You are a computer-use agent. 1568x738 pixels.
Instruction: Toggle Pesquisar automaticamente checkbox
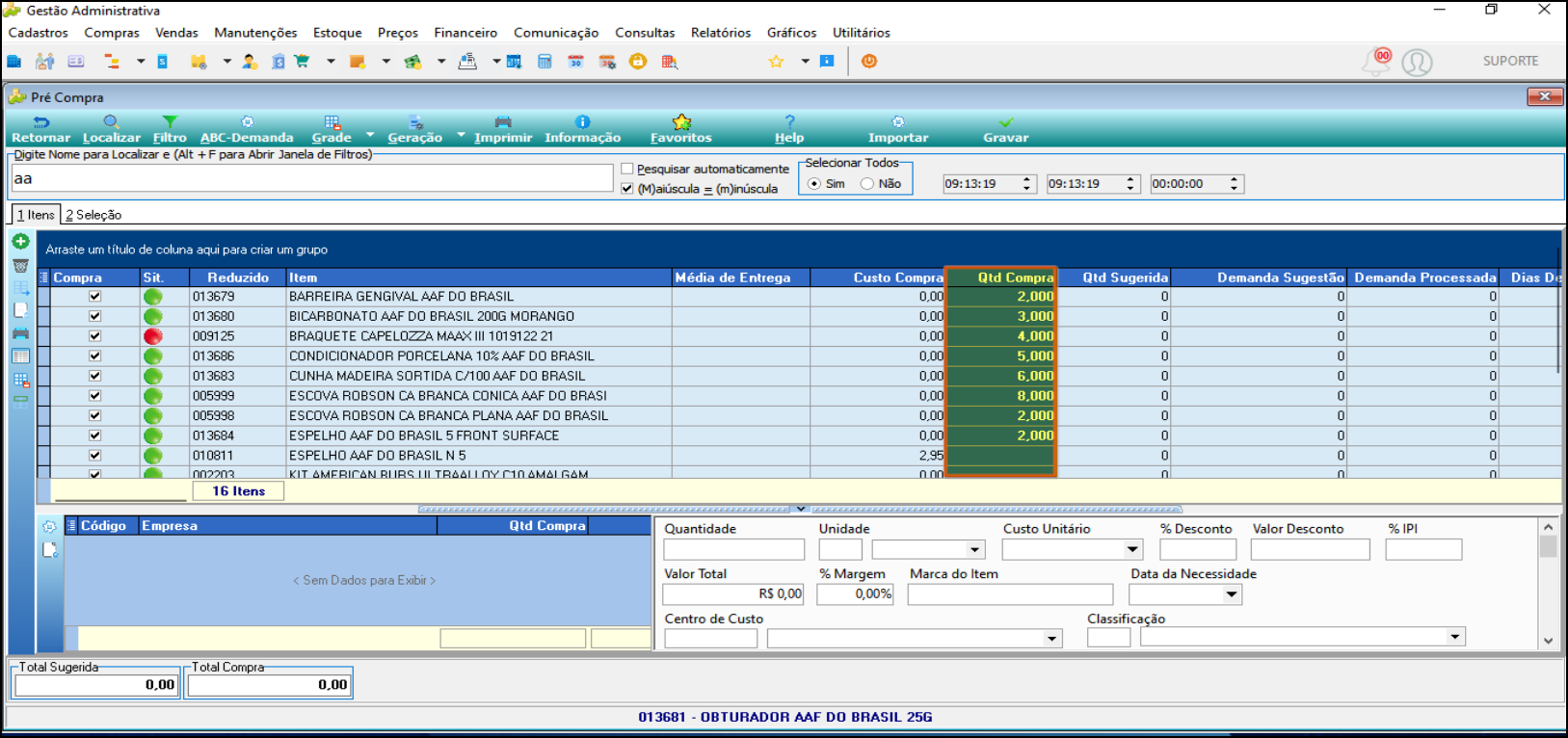click(x=627, y=169)
